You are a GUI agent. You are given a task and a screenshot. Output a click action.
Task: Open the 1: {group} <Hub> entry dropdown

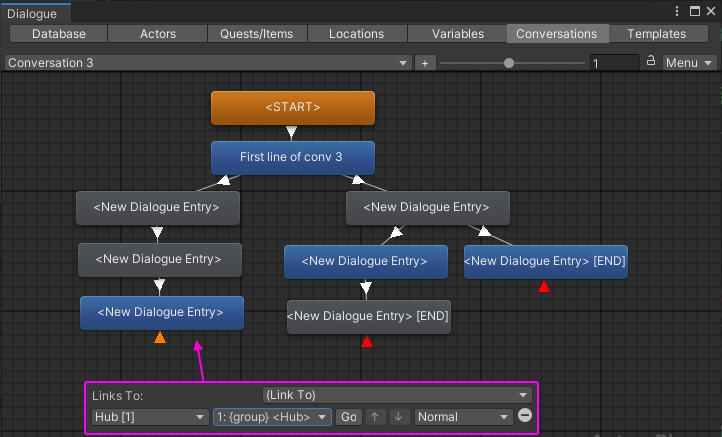click(x=272, y=417)
